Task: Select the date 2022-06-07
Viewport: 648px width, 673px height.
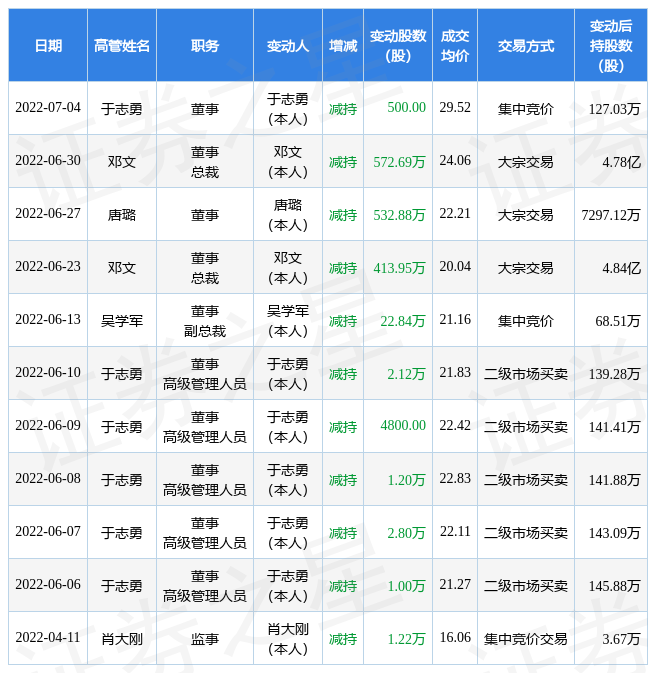Action: (48, 531)
